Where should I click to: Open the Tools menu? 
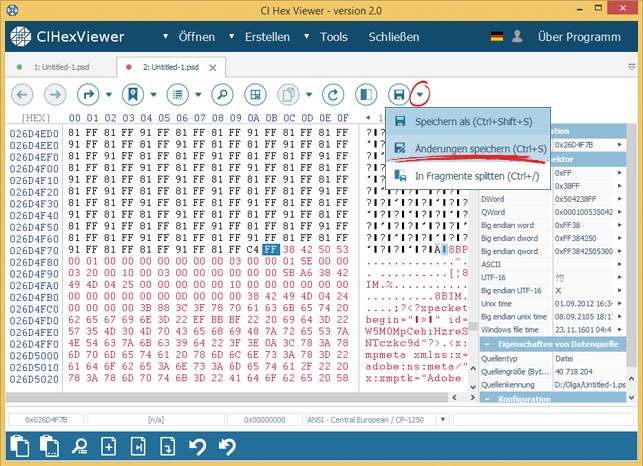pyautogui.click(x=334, y=37)
